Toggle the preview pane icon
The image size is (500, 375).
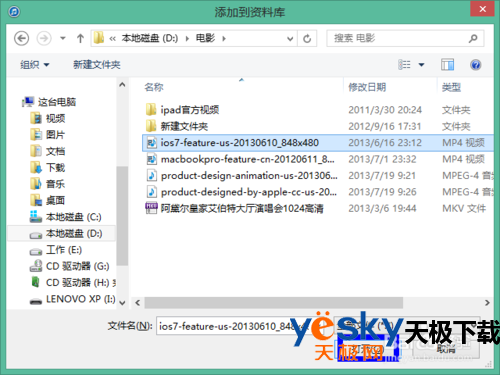[x=447, y=65]
